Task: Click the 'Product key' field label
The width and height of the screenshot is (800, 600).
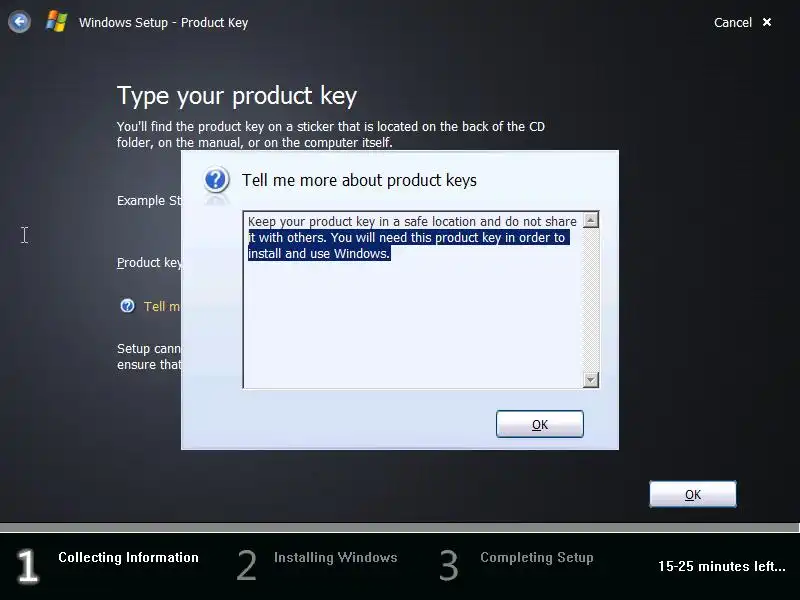Action: tap(149, 263)
